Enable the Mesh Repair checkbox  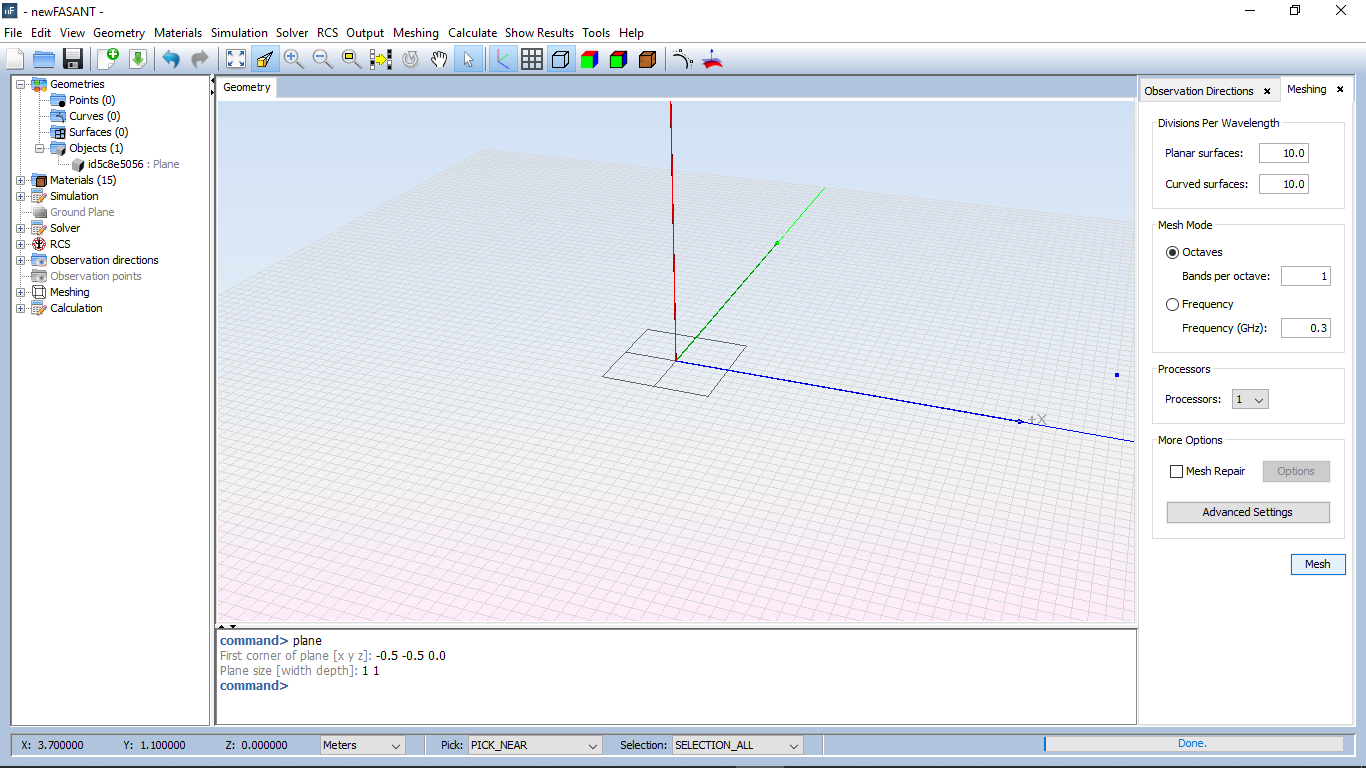click(x=1176, y=471)
